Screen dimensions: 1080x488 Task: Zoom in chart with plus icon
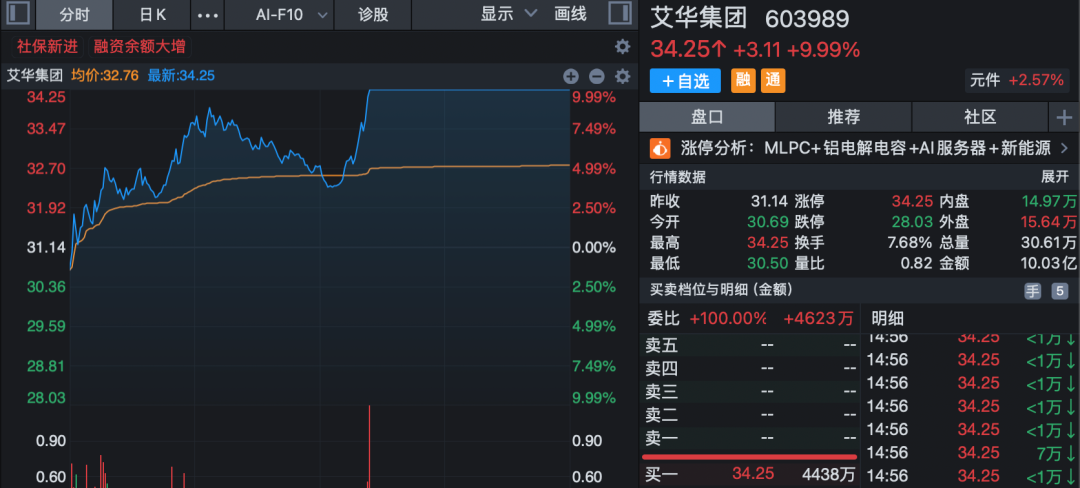[571, 76]
